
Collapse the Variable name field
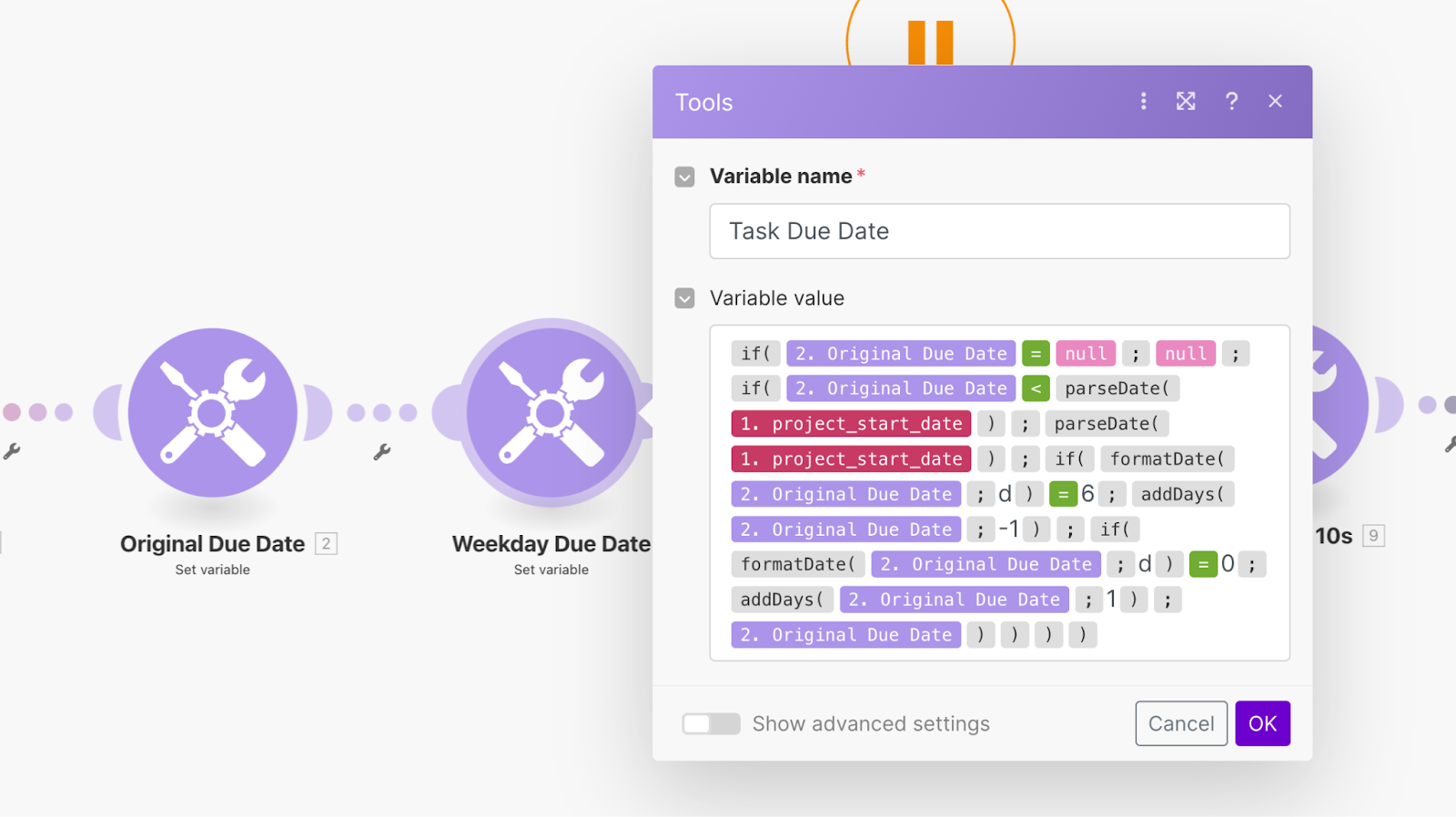pos(684,177)
